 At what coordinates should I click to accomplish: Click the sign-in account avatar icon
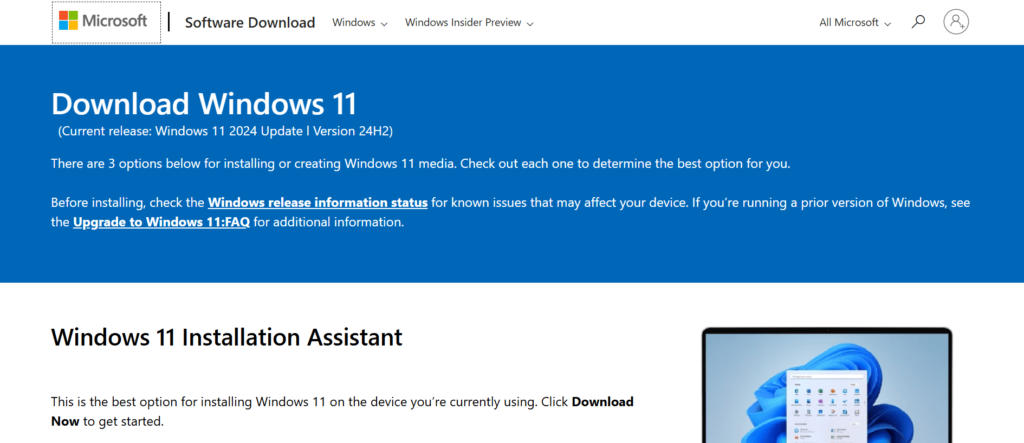[x=955, y=22]
